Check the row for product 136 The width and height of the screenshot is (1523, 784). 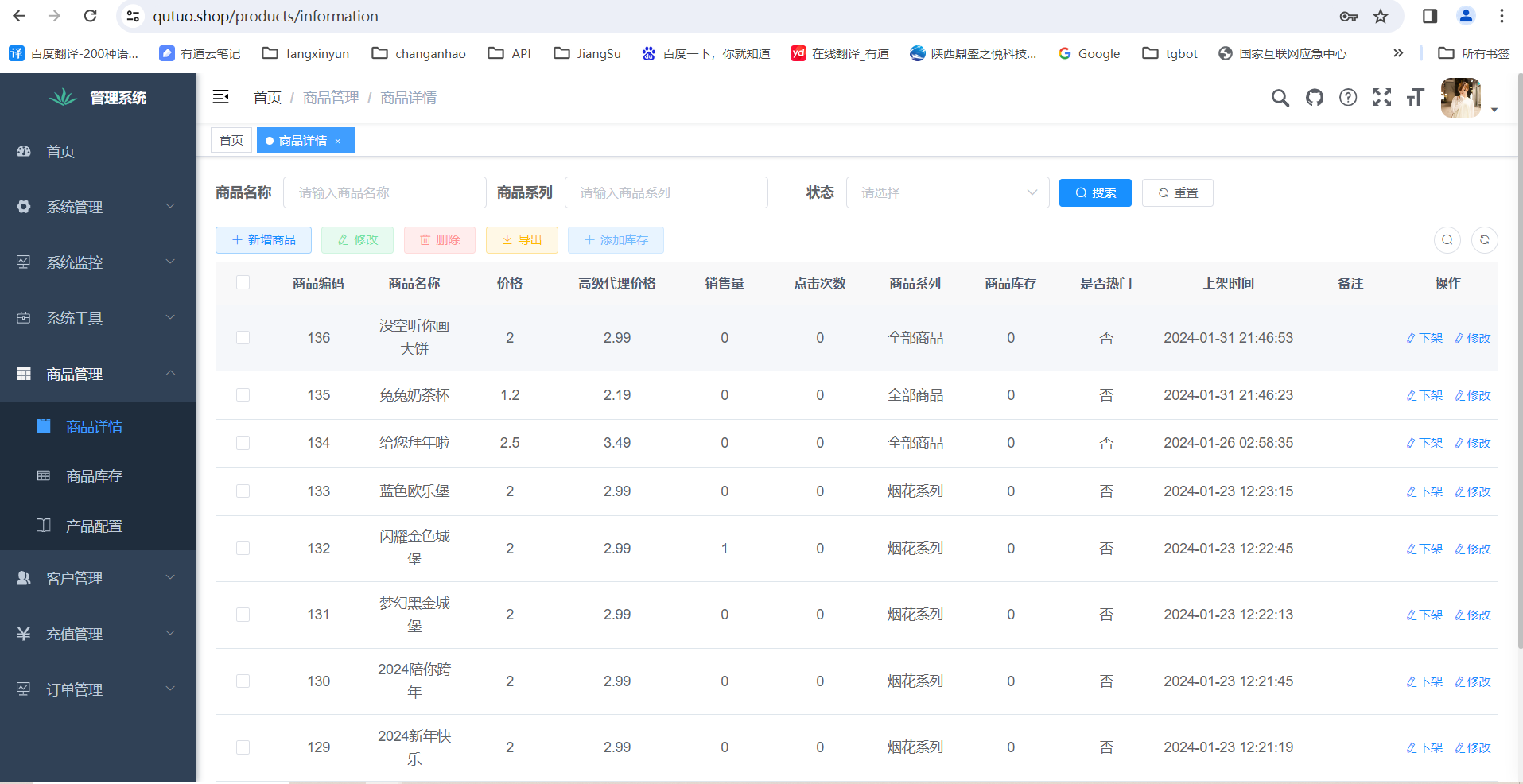coord(243,338)
